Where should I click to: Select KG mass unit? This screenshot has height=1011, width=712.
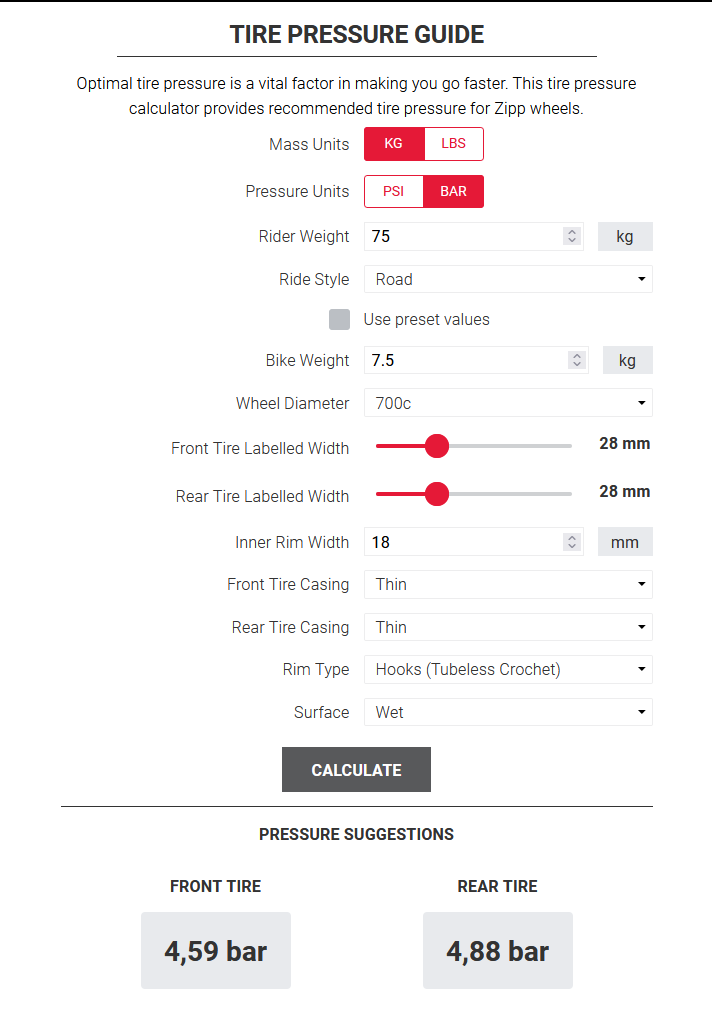click(394, 144)
